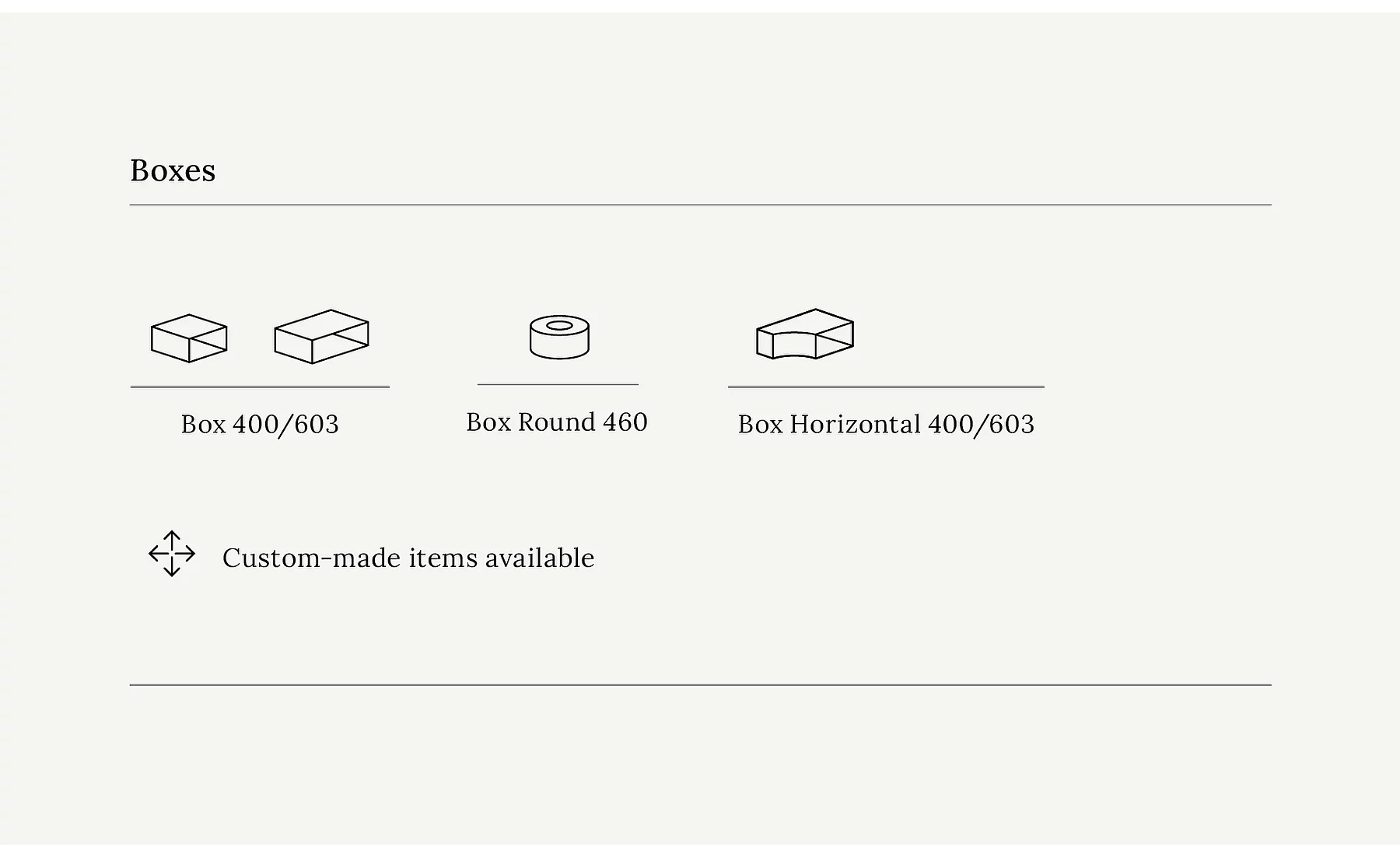Screen dimensions: 1400x847
Task: Choose the round cylinder box icon
Action: pos(559,337)
